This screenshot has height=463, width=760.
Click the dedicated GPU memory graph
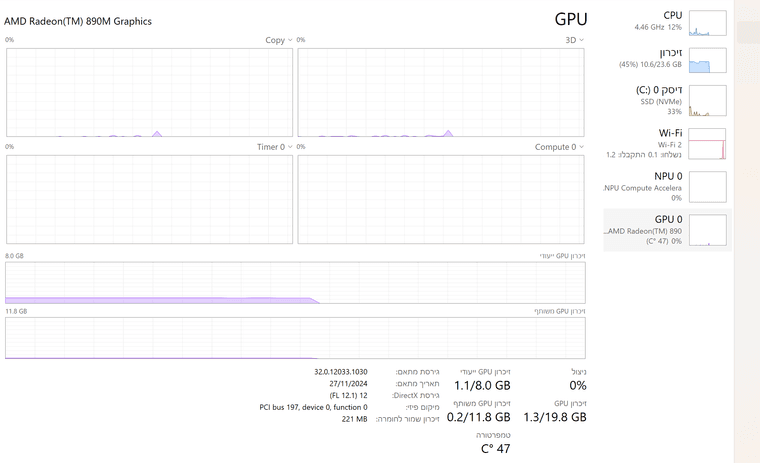pos(295,282)
